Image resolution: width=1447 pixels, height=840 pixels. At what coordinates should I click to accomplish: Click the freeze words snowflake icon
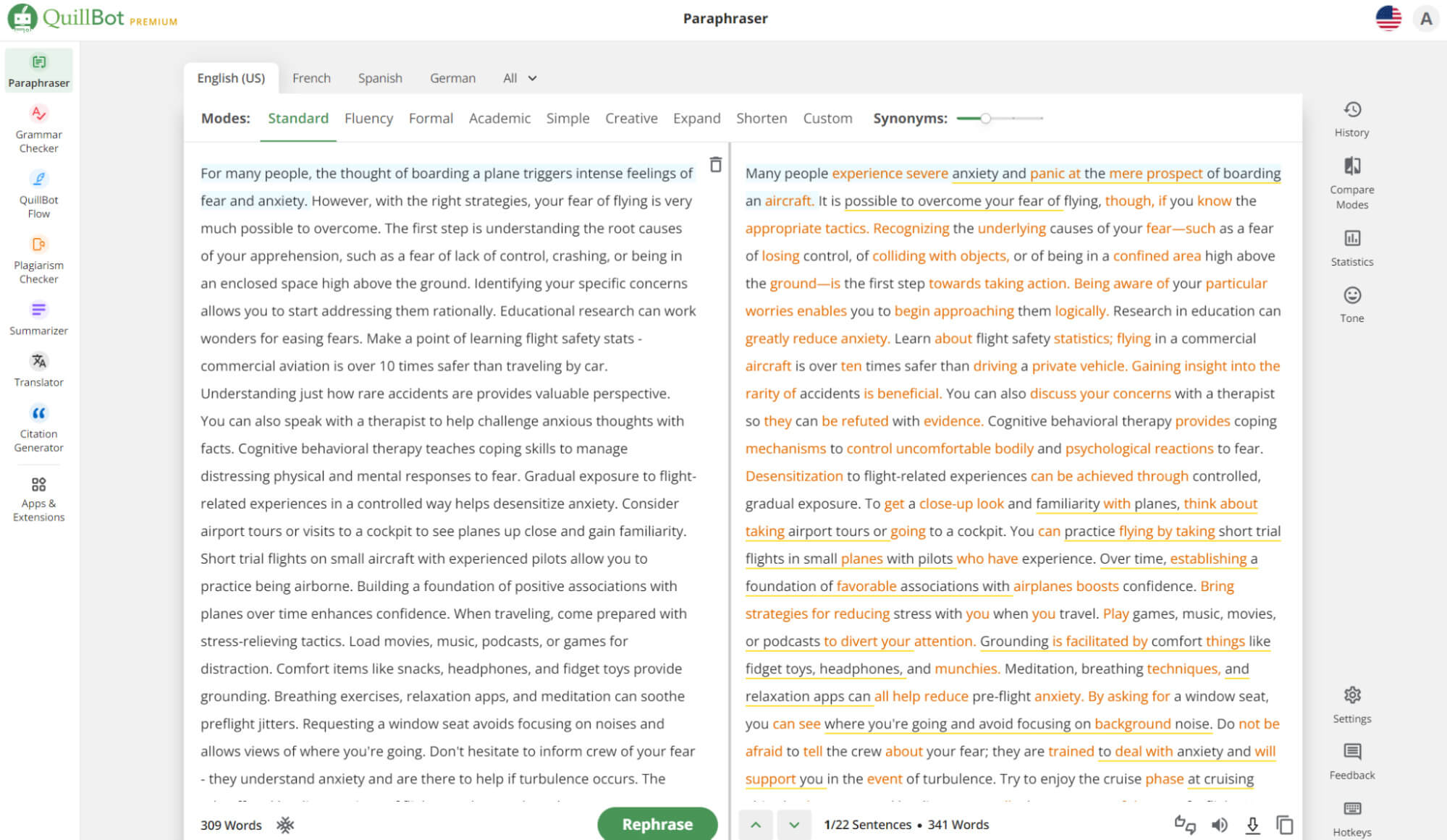pos(285,825)
